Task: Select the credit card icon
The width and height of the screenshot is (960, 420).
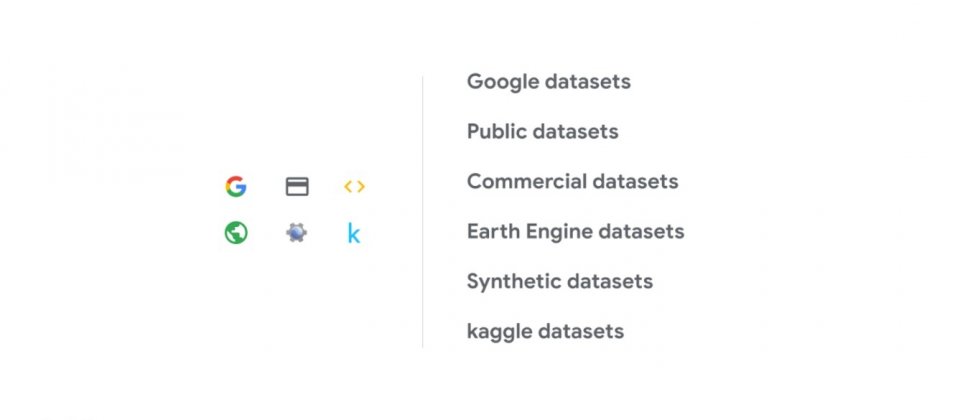Action: tap(297, 187)
